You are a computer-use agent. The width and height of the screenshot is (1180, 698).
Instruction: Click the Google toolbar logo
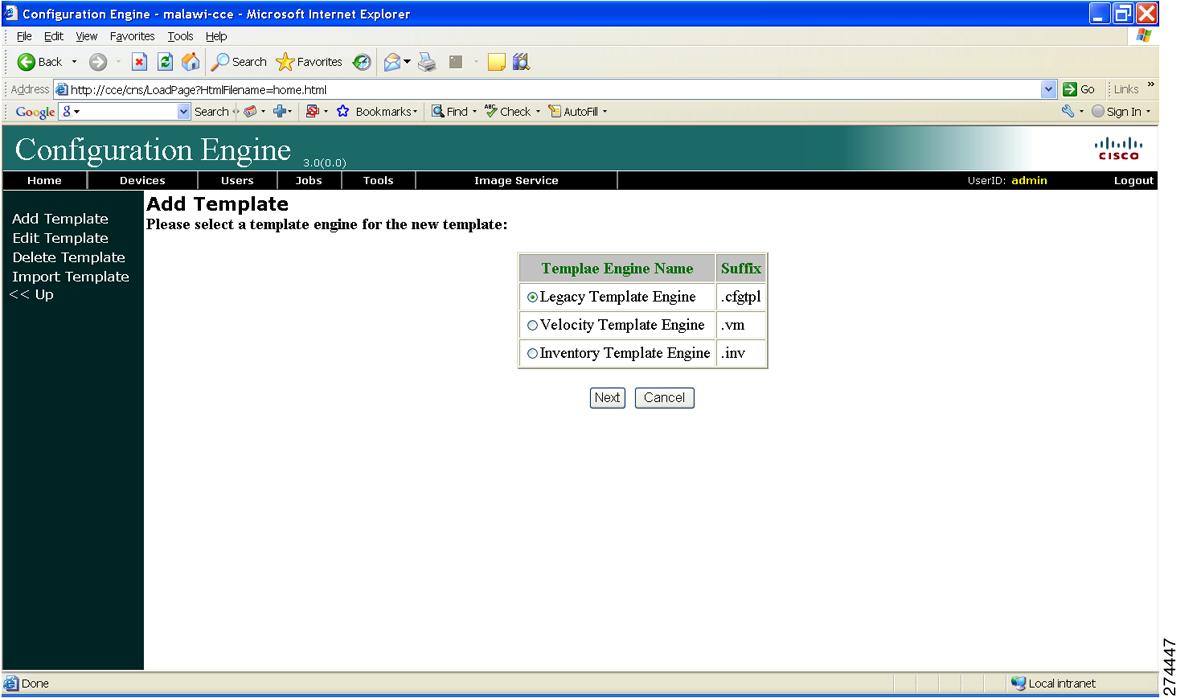pyautogui.click(x=35, y=111)
